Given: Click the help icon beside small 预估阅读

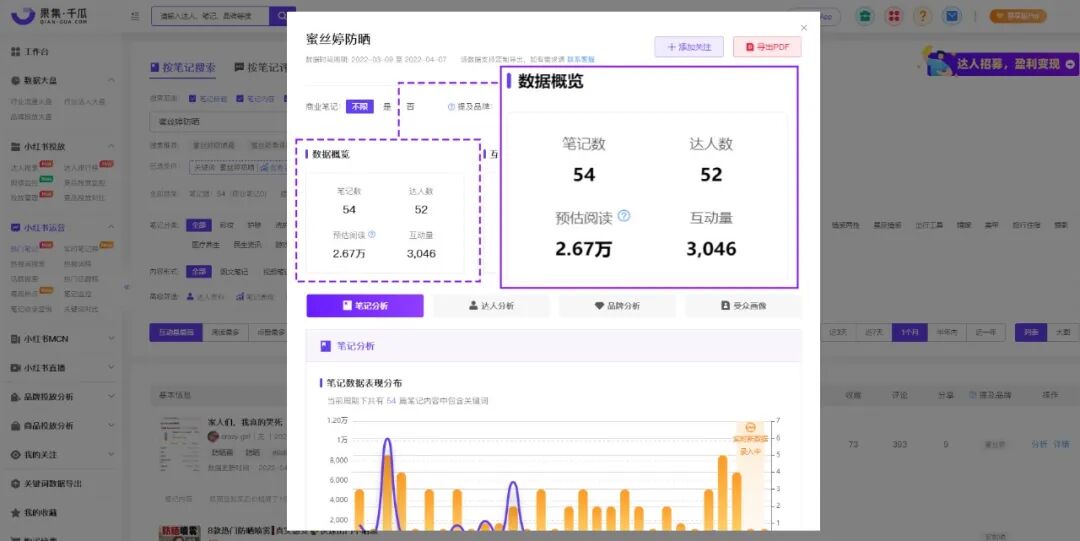Looking at the screenshot, I should (x=372, y=234).
